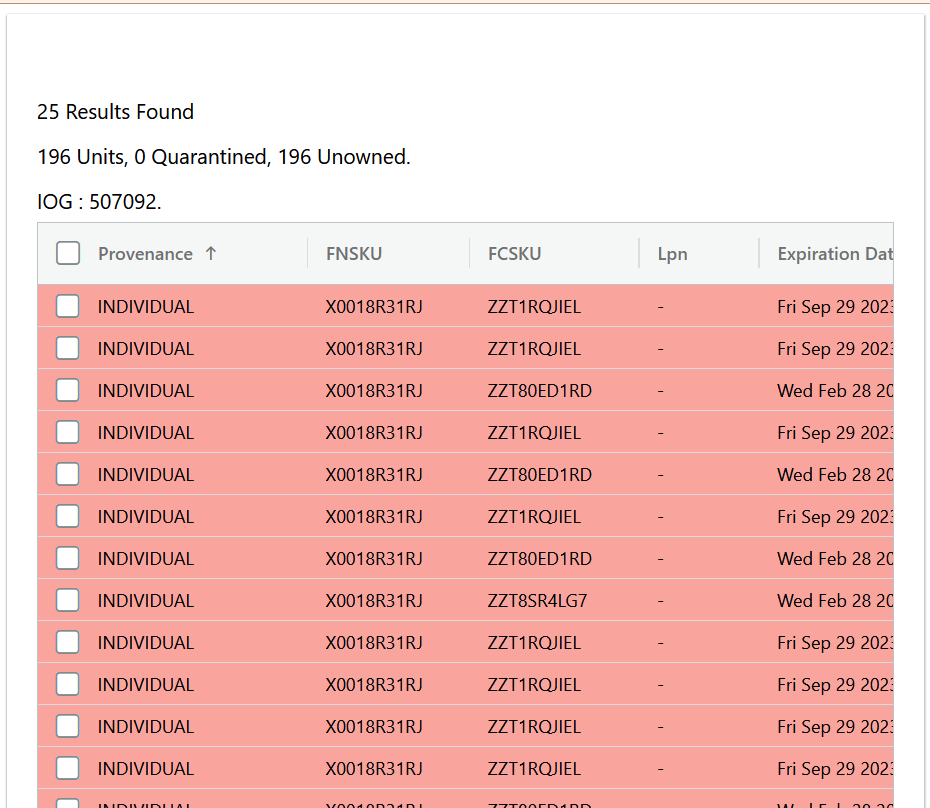930x808 pixels.
Task: Check the last fully visible row checkbox
Action: click(68, 768)
